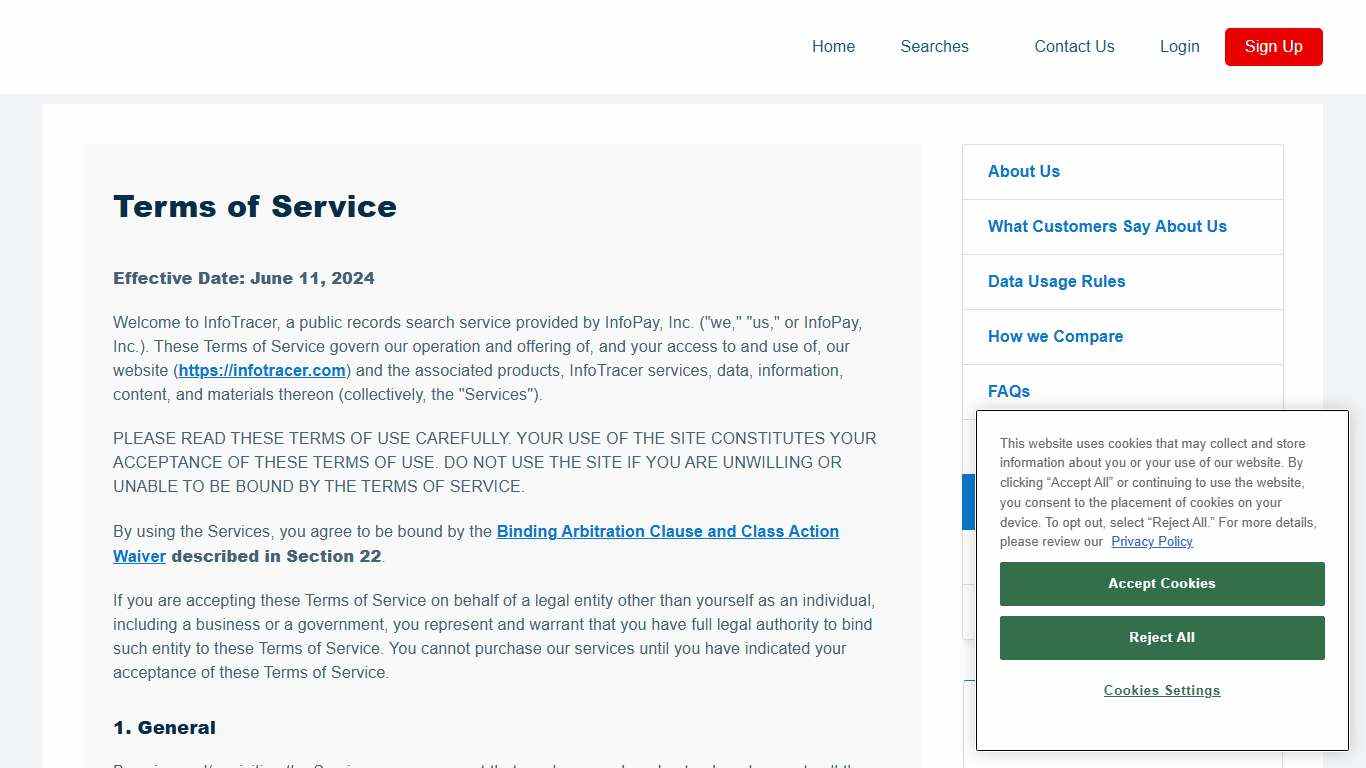The height and width of the screenshot is (768, 1366).
Task: Open the Cookies Settings panel
Action: pos(1162,690)
